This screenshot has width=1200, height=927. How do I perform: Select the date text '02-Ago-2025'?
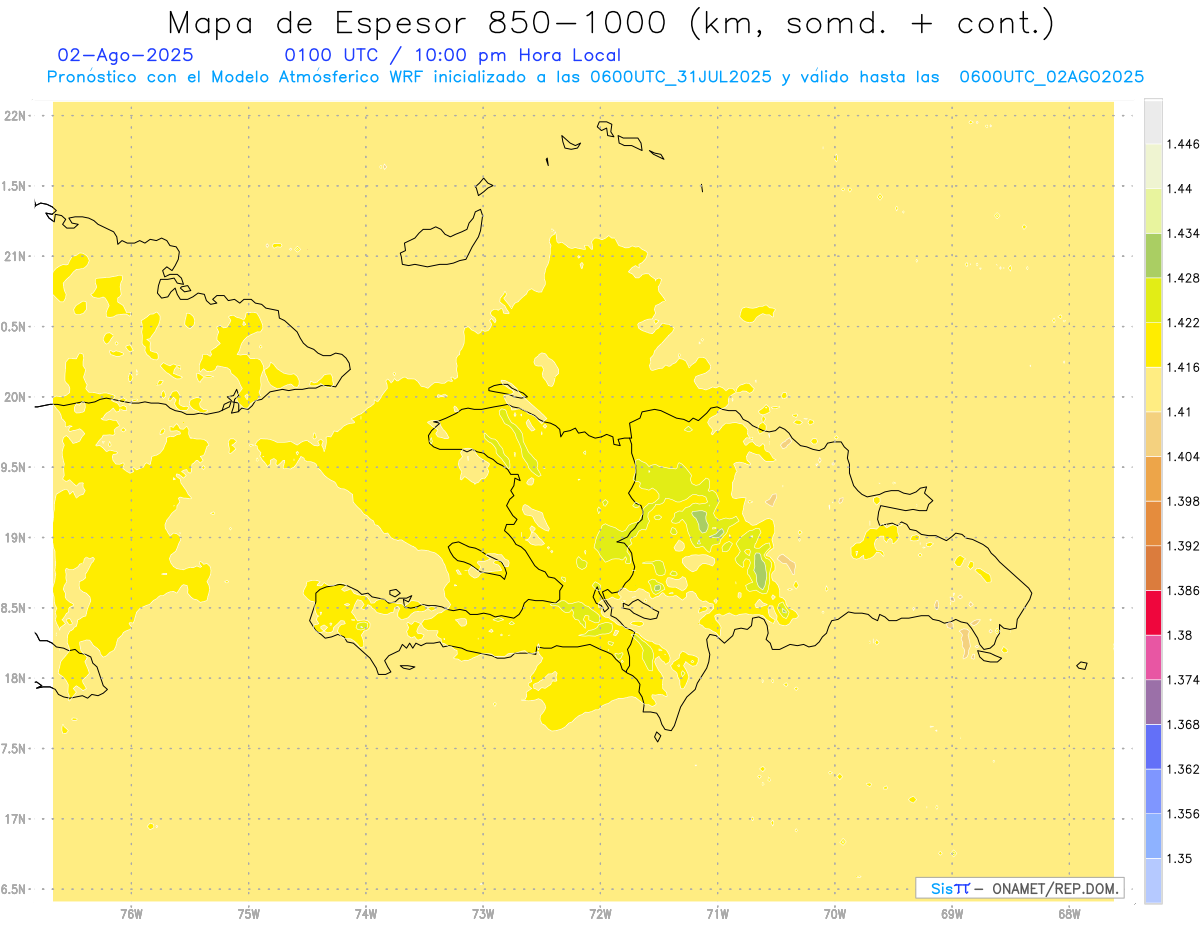coord(126,55)
